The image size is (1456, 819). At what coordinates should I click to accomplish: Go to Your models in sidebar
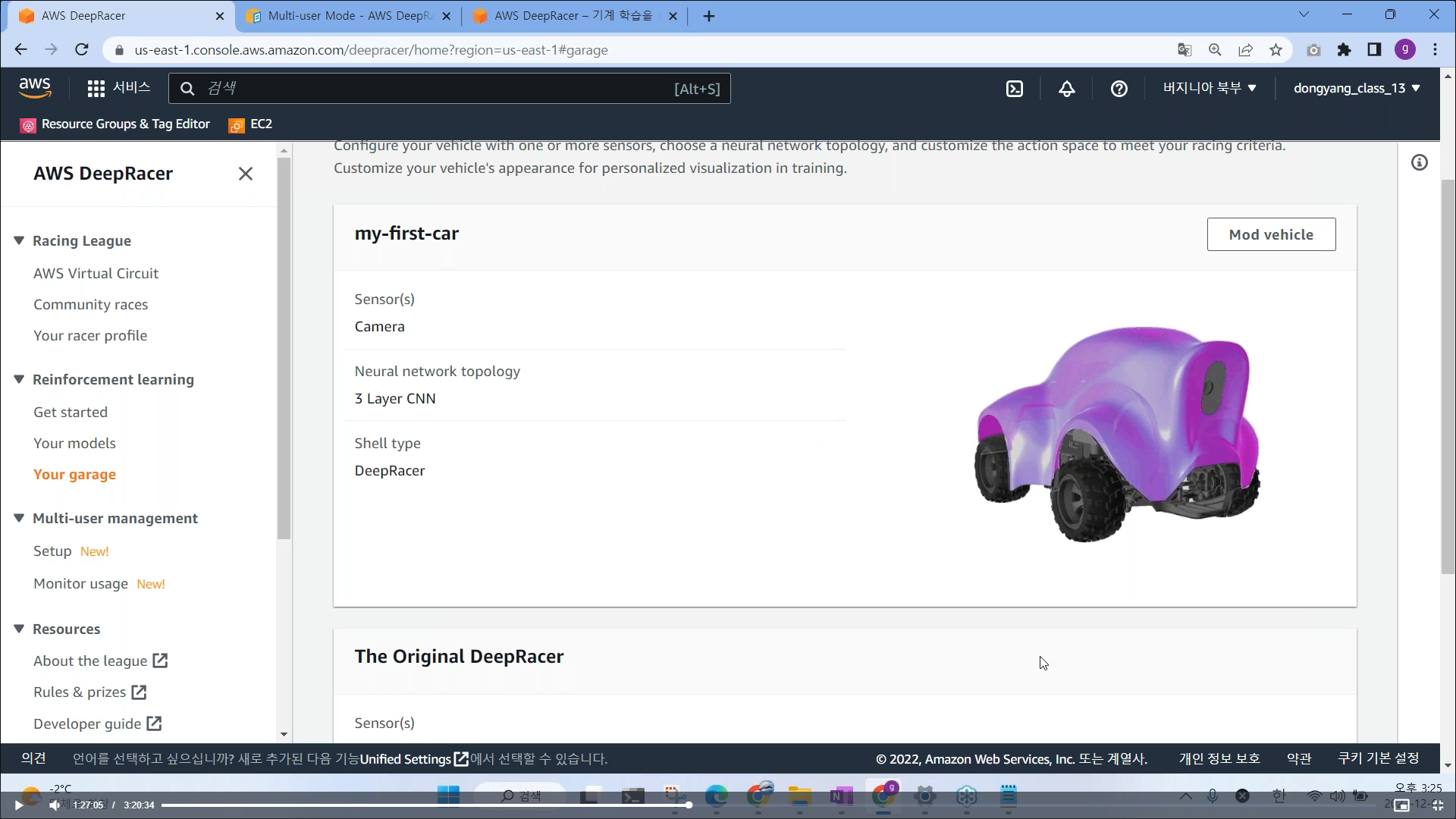pos(74,443)
